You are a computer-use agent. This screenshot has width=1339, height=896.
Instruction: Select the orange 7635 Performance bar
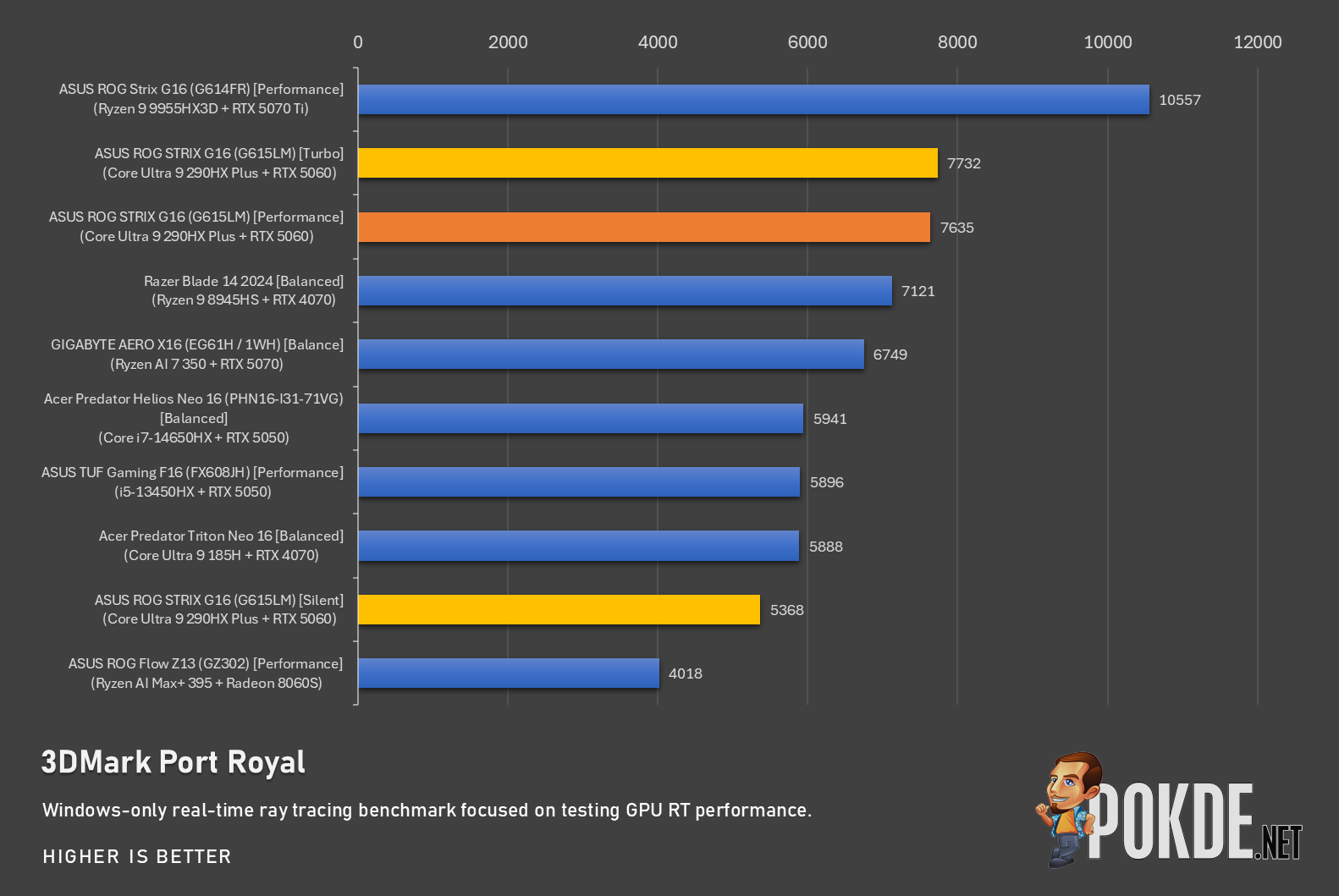644,227
